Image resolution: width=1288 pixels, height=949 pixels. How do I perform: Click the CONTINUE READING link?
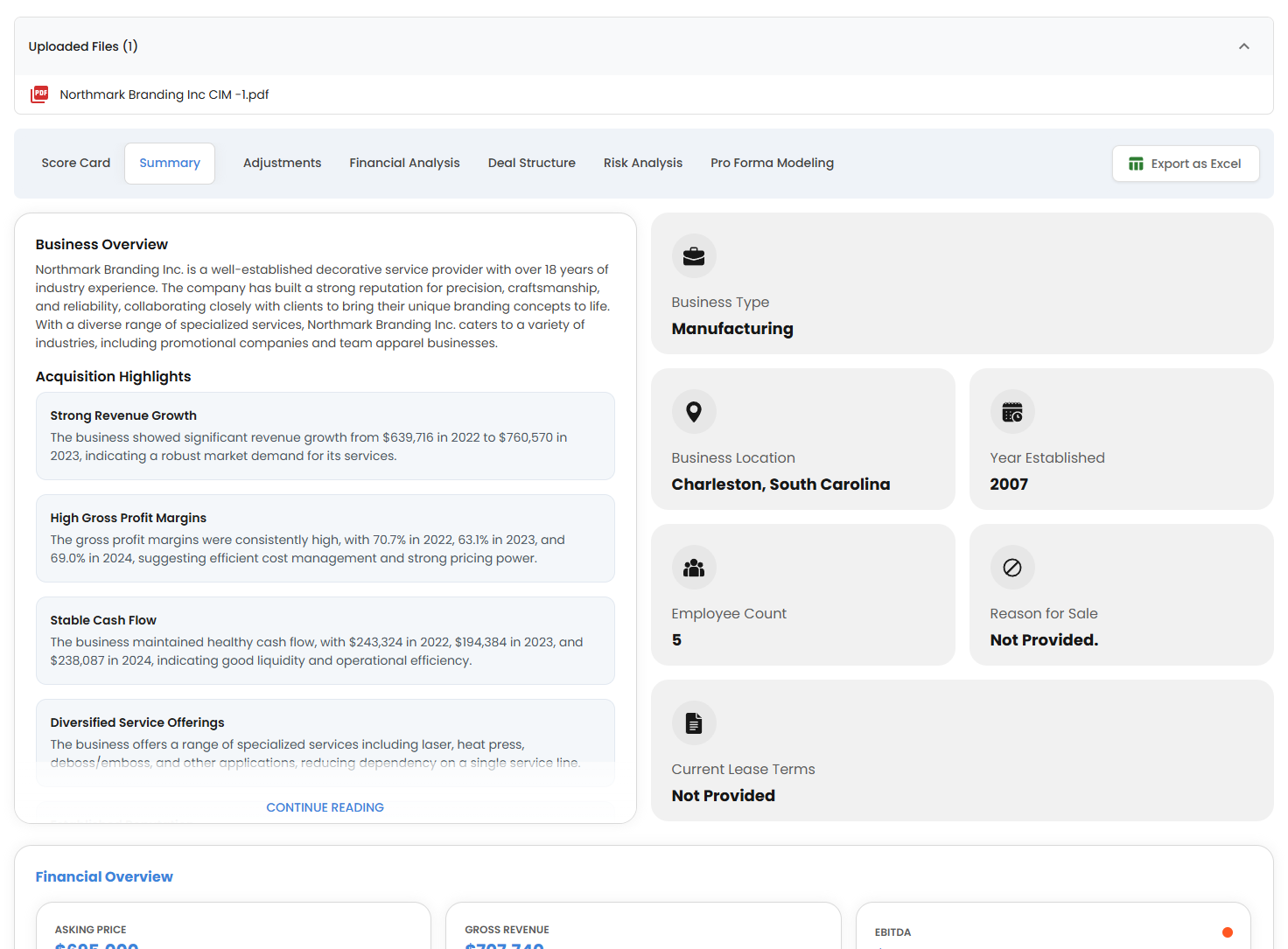pos(325,807)
